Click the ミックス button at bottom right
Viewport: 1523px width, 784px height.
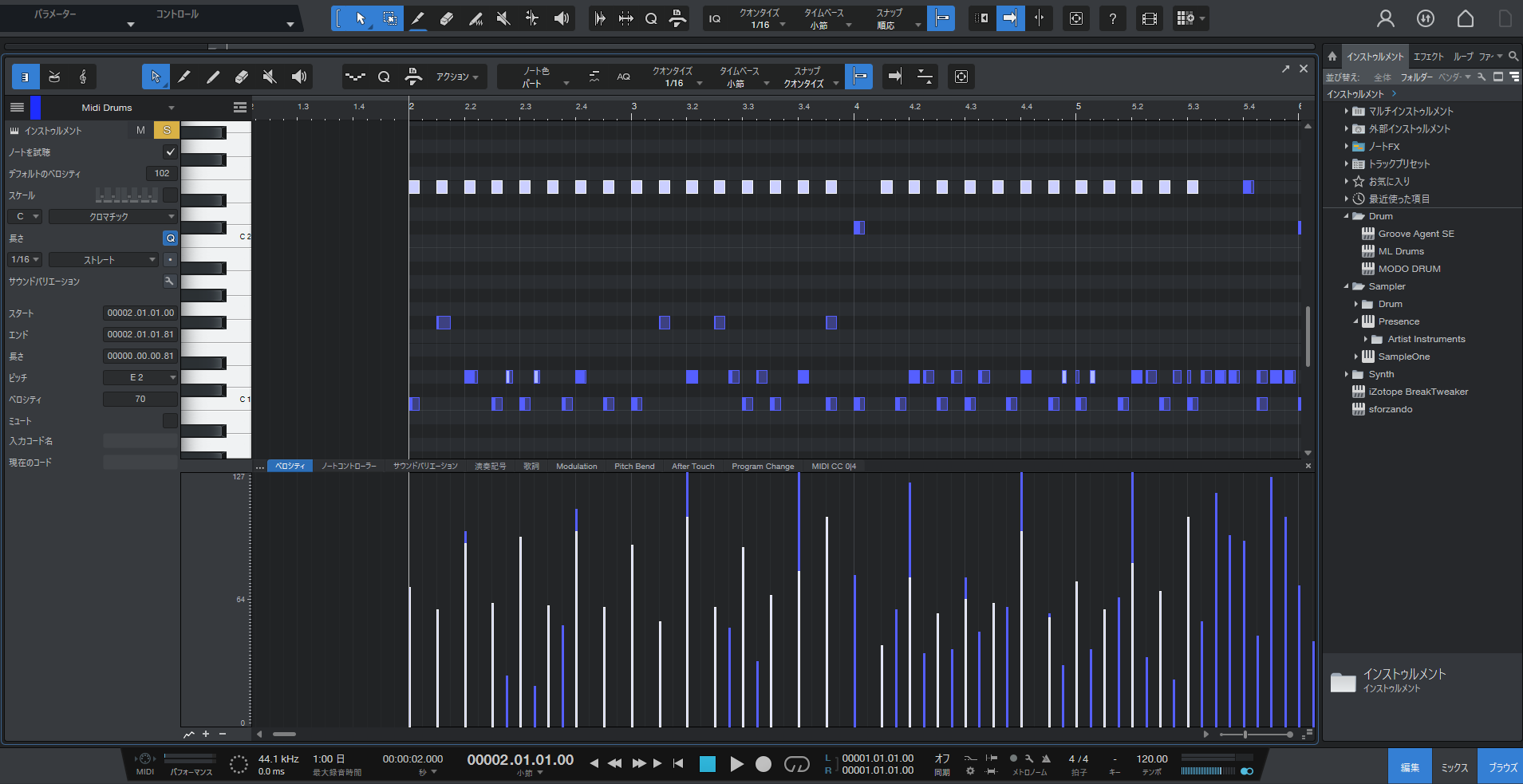pyautogui.click(x=1454, y=766)
